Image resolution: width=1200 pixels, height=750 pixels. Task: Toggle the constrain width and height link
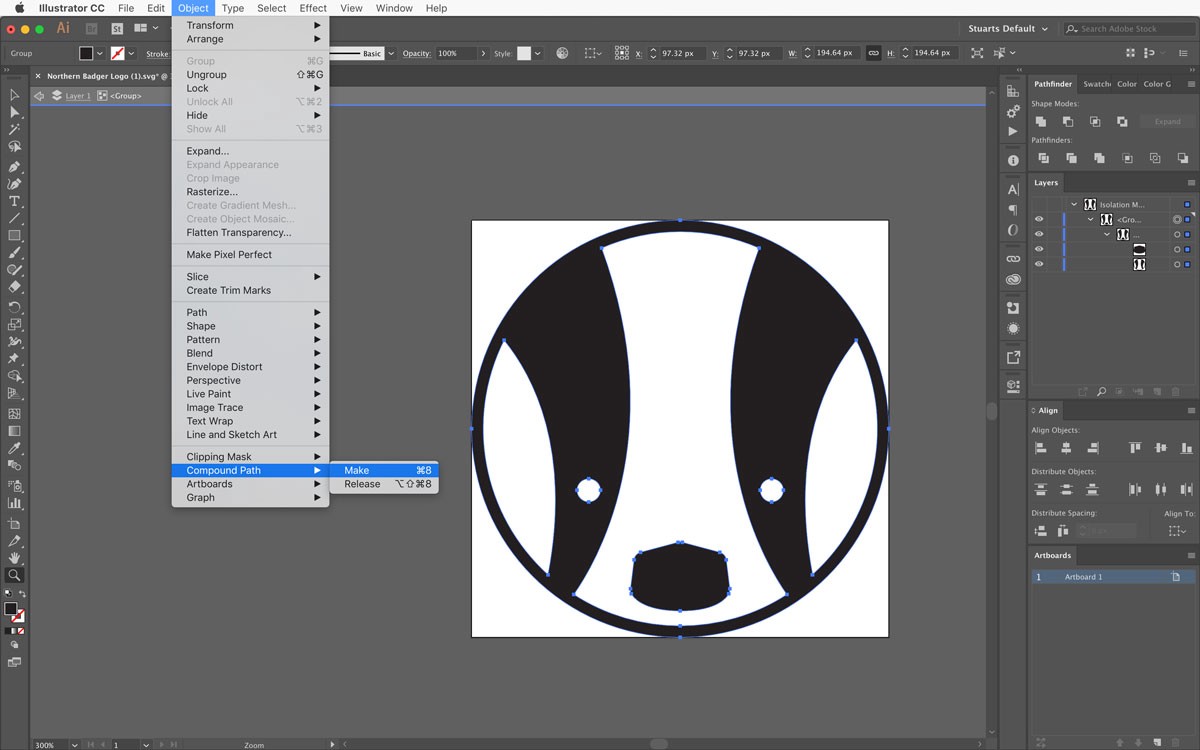873,53
